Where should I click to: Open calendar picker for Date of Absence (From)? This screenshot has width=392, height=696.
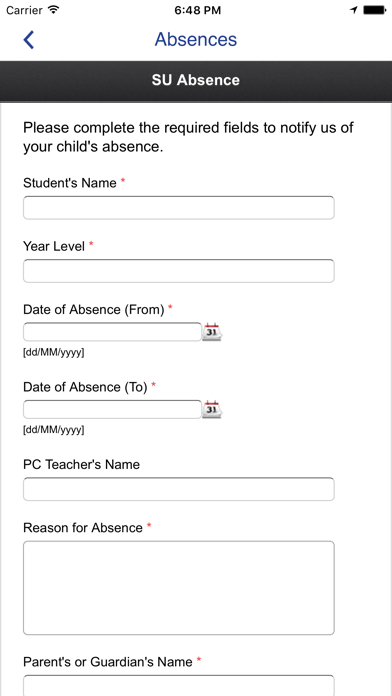(x=212, y=332)
